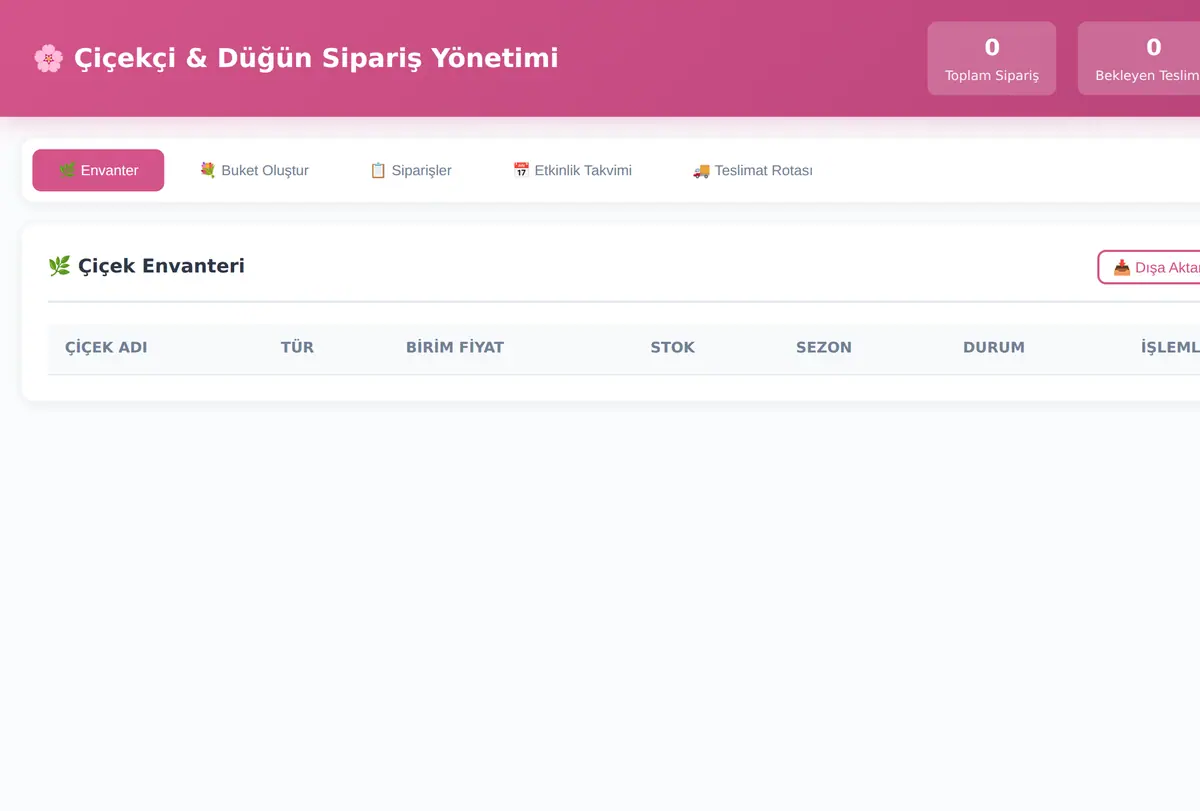Click the Dışa Aktar export button
Screen dimensions: 1200x811
pyautogui.click(x=1150, y=267)
